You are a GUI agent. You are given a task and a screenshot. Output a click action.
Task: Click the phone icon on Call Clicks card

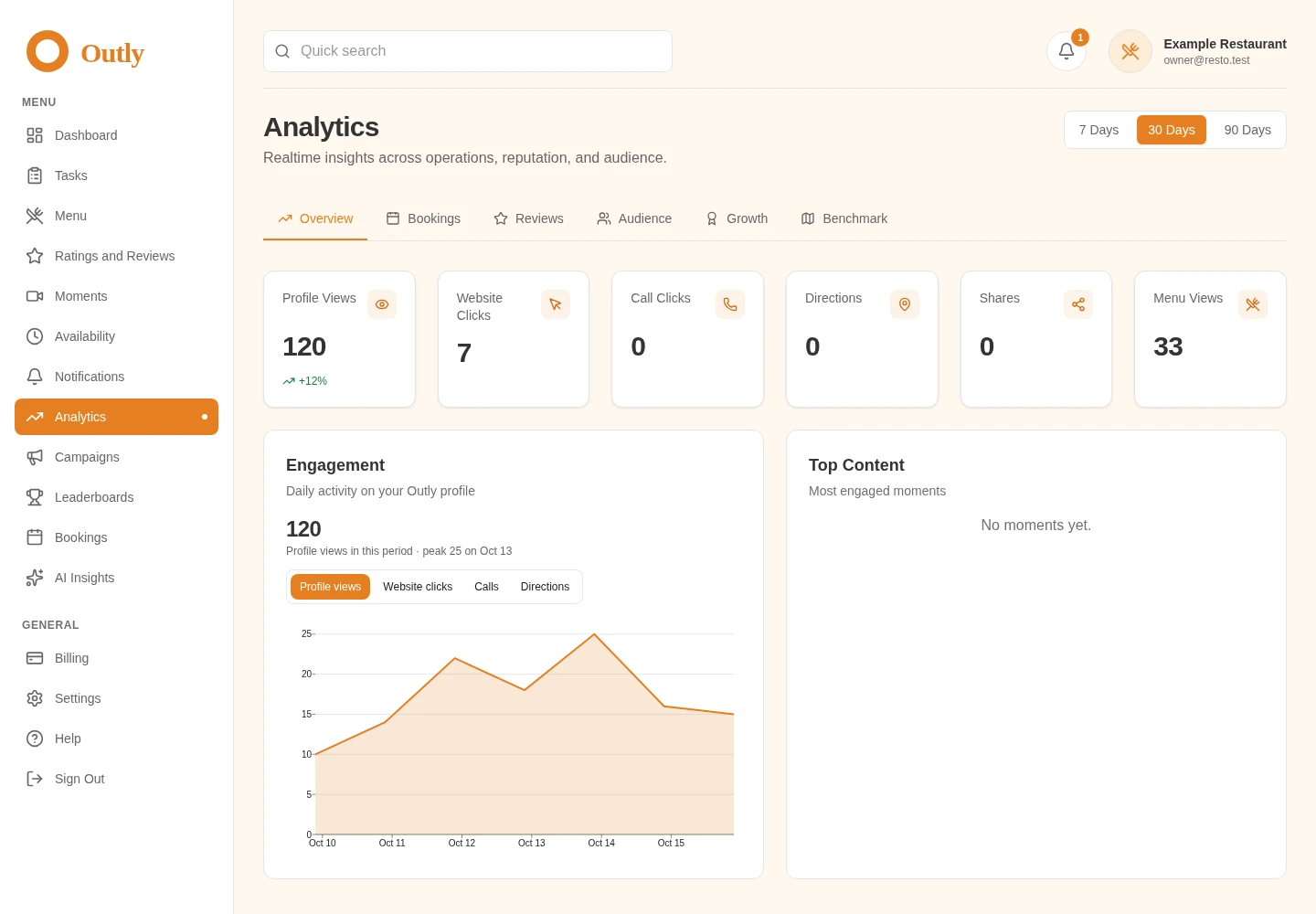pos(730,304)
